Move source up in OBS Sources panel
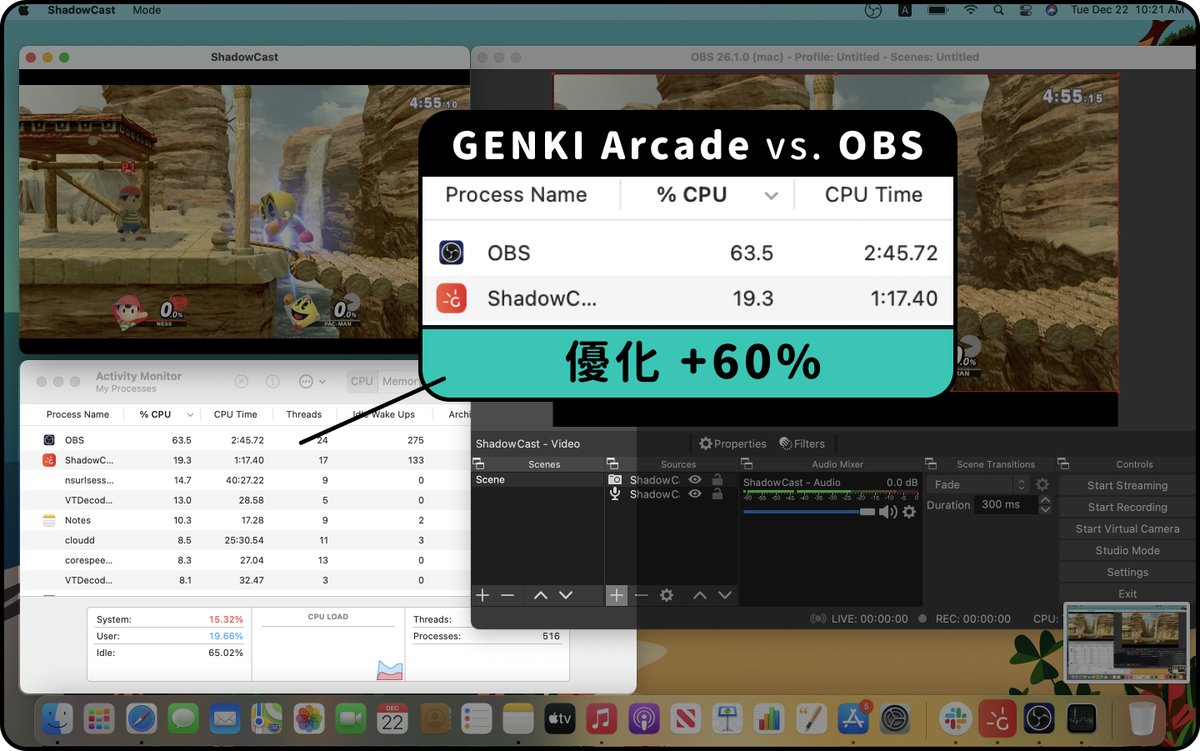Image resolution: width=1200 pixels, height=751 pixels. pyautogui.click(x=700, y=595)
